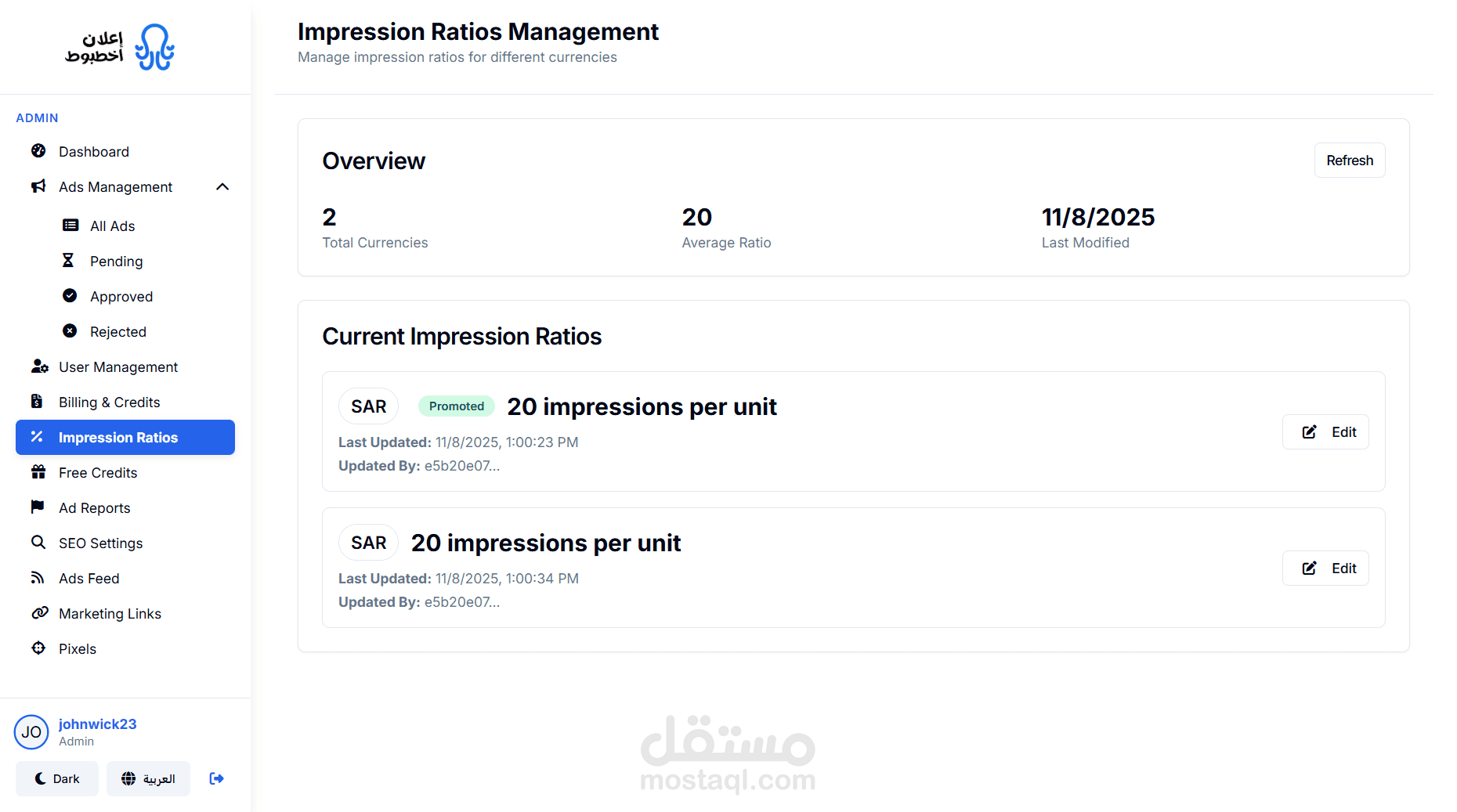Select Impression Ratios menu item

click(125, 437)
